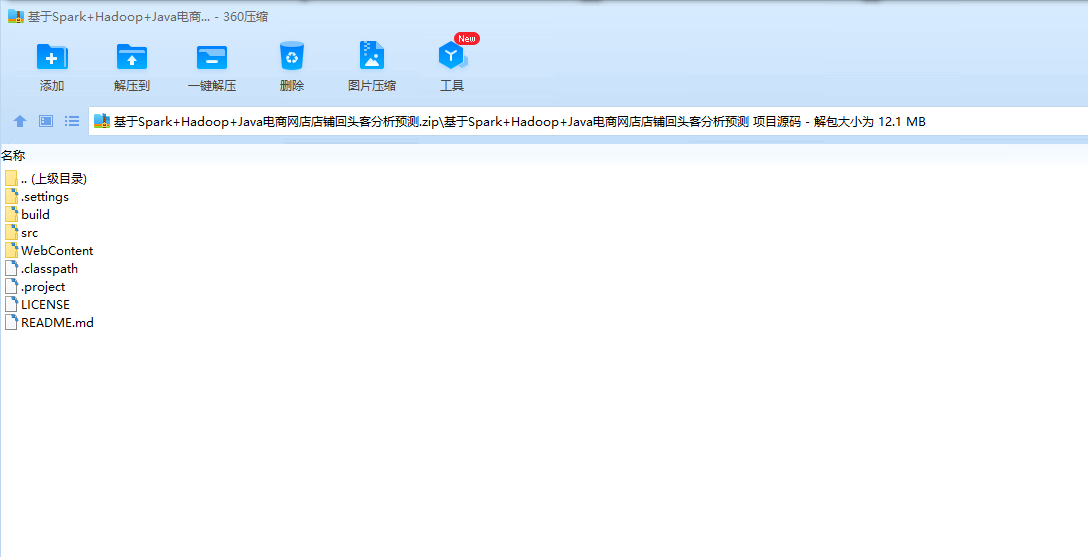Select the '.. (上级目录)' row text

pyautogui.click(x=54, y=178)
